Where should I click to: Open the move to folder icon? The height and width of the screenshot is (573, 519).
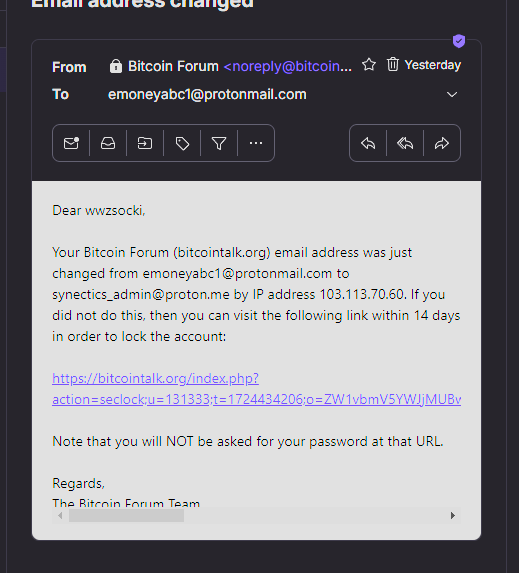(145, 143)
